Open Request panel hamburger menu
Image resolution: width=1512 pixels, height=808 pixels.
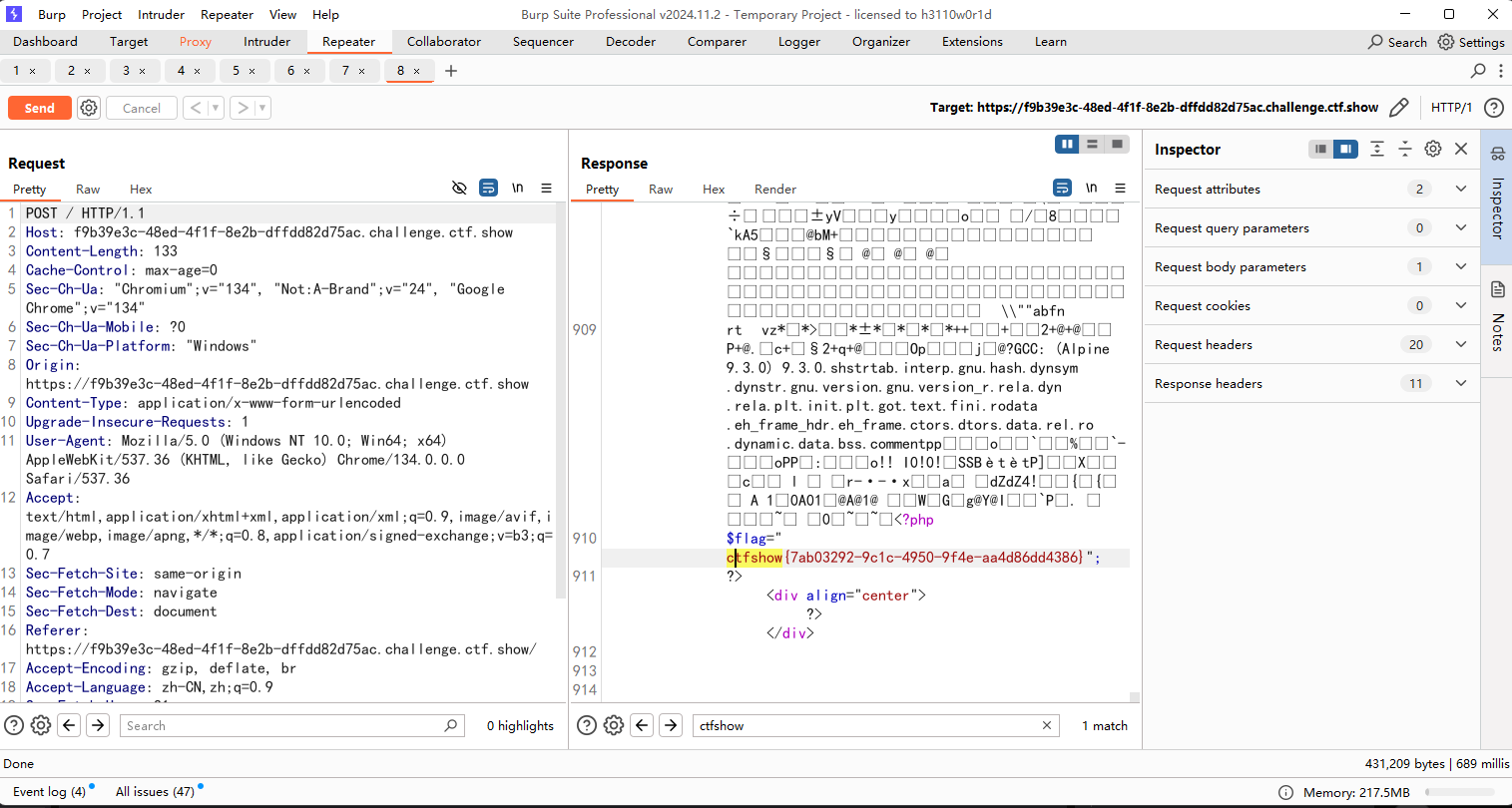point(546,188)
